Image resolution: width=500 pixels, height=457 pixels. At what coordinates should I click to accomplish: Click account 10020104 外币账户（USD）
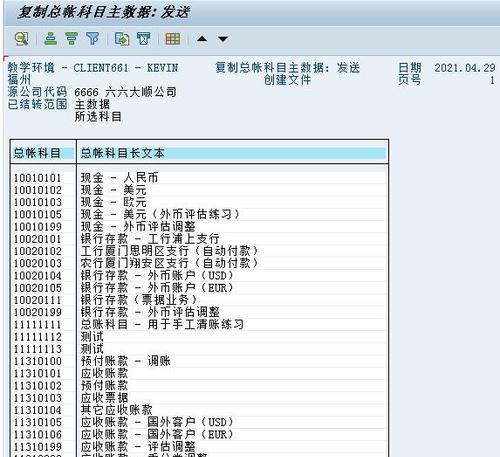pyautogui.click(x=199, y=275)
